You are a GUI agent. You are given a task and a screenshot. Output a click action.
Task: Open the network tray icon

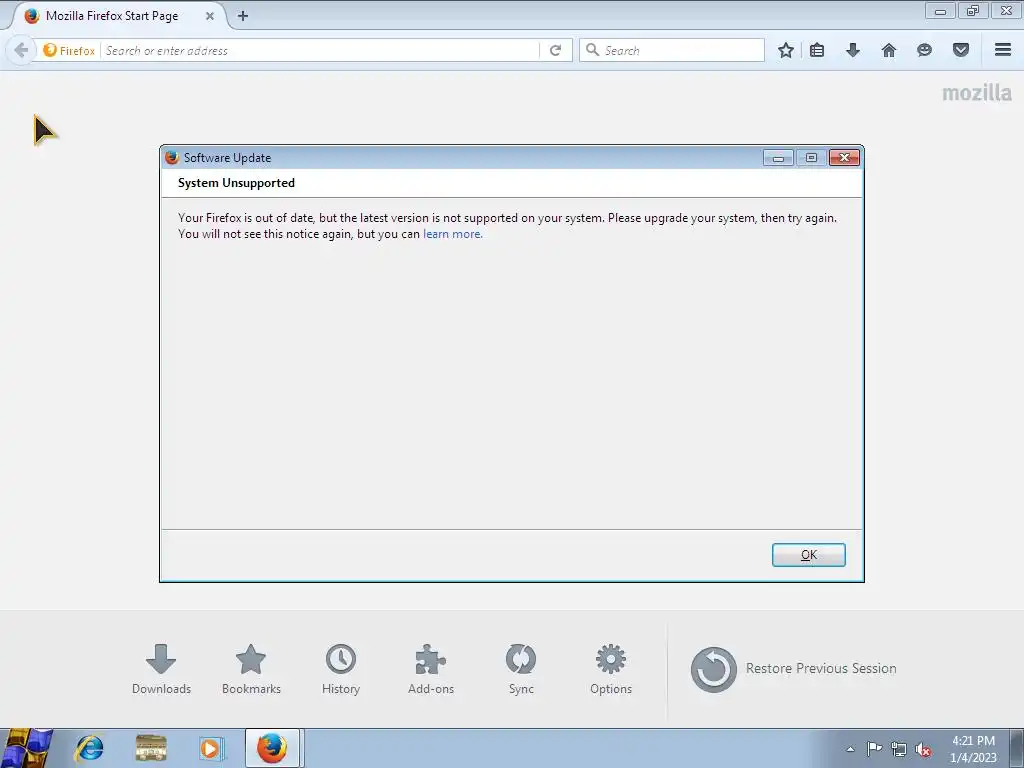click(899, 749)
